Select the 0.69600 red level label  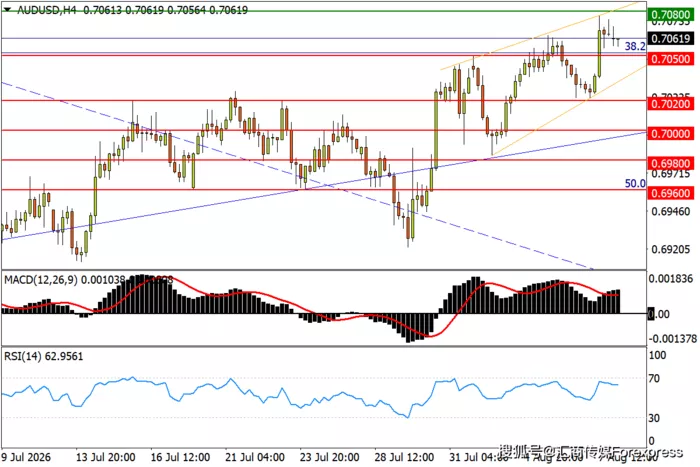point(671,193)
